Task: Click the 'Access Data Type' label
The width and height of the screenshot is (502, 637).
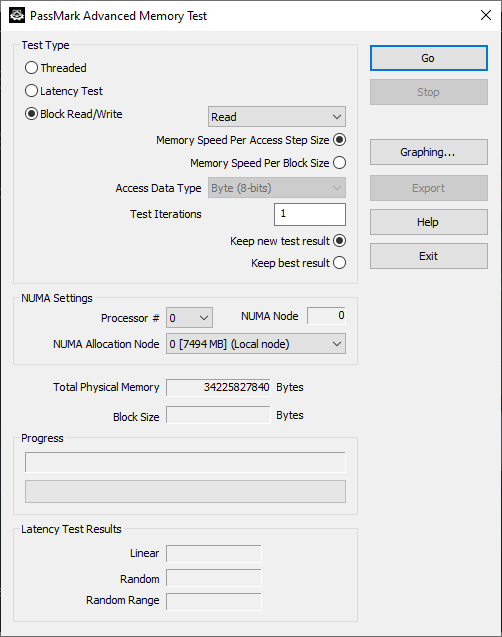Action: coord(158,188)
